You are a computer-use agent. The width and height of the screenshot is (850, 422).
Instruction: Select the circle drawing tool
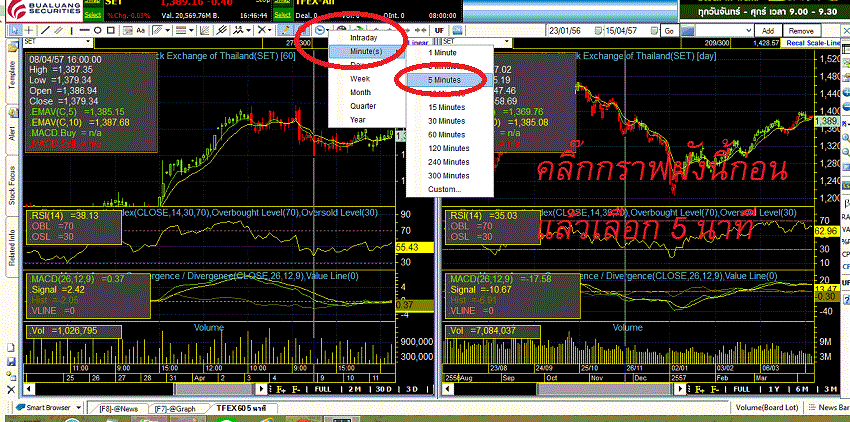(x=98, y=30)
